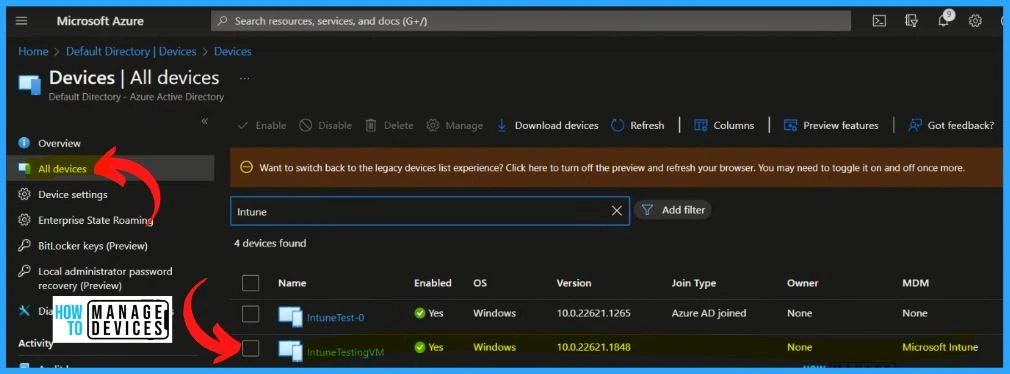Open the ellipsis more options next to title
The image size is (1010, 374).
pyautogui.click(x=244, y=78)
